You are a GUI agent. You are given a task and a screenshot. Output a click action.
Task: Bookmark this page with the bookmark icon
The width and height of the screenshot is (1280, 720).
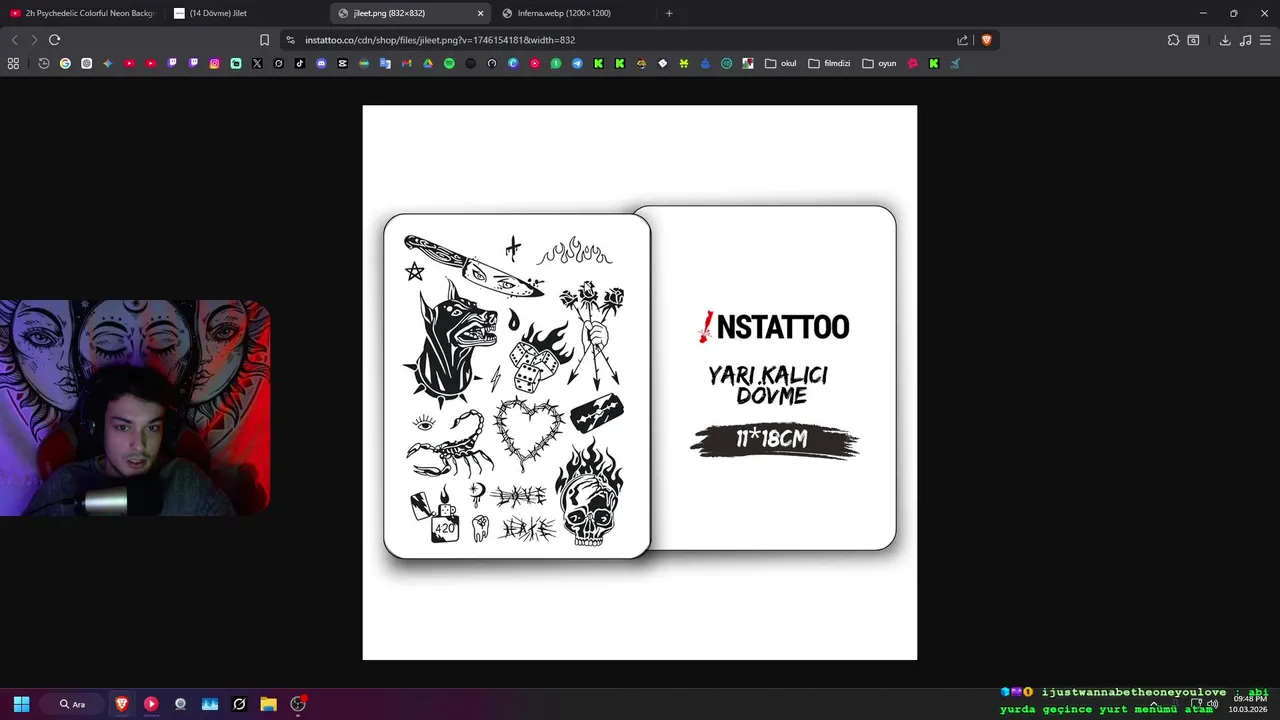click(264, 40)
